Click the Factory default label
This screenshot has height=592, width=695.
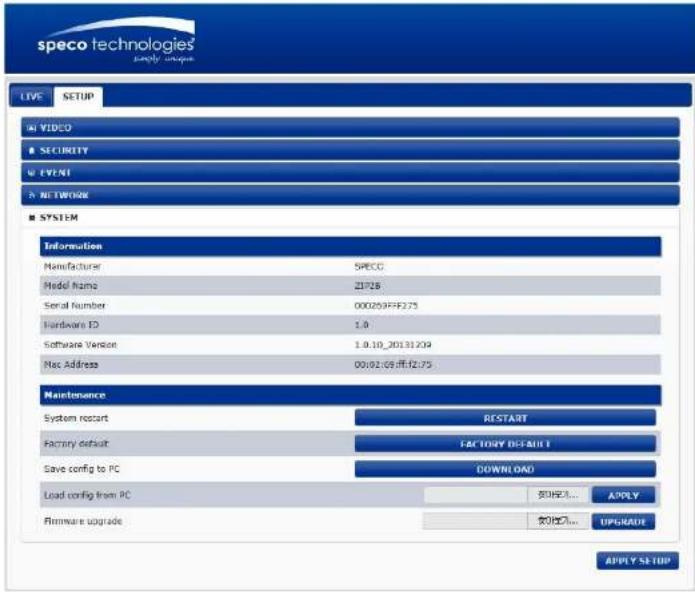76,444
